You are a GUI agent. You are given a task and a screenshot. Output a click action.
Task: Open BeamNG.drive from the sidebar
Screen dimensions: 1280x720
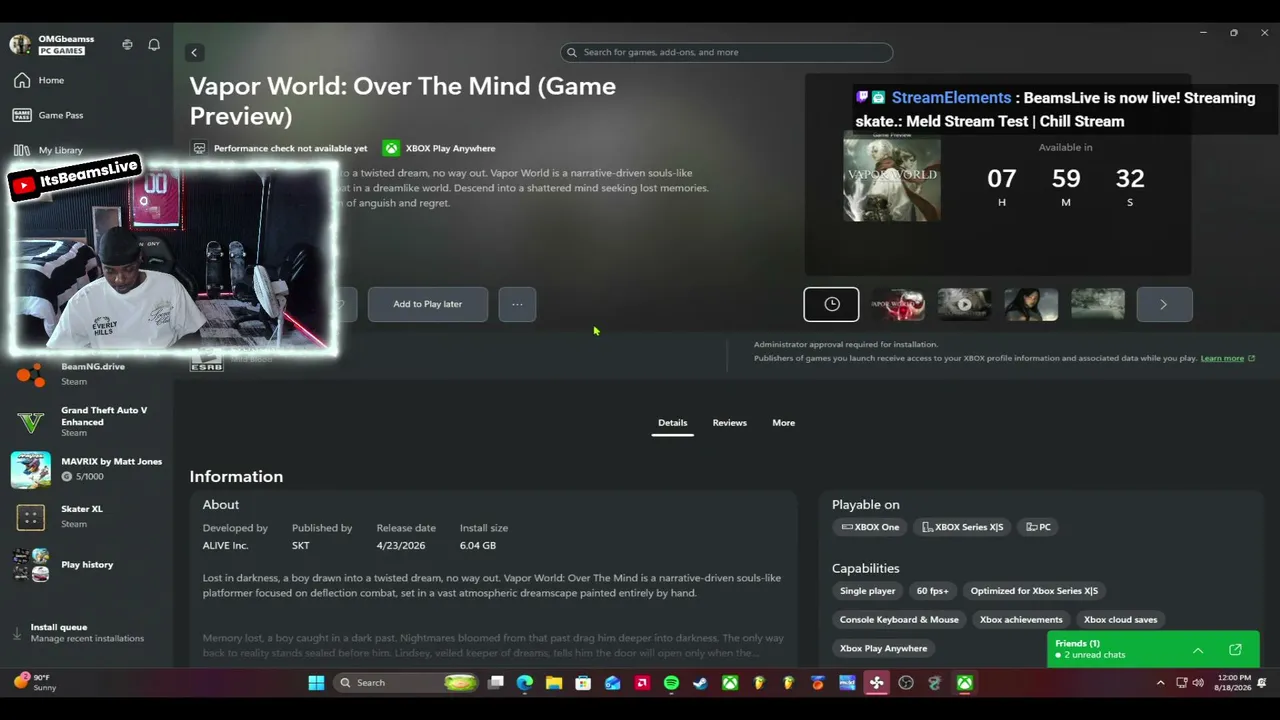[x=86, y=374]
